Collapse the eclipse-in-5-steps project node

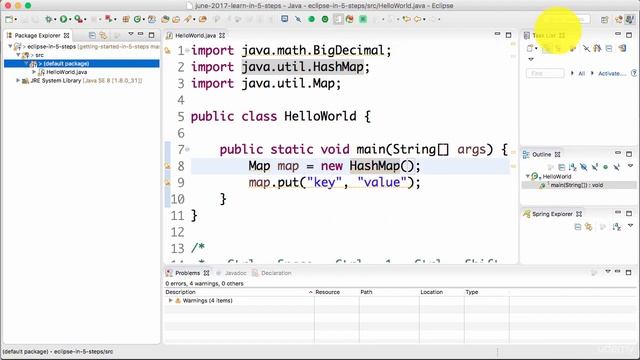(x=10, y=47)
